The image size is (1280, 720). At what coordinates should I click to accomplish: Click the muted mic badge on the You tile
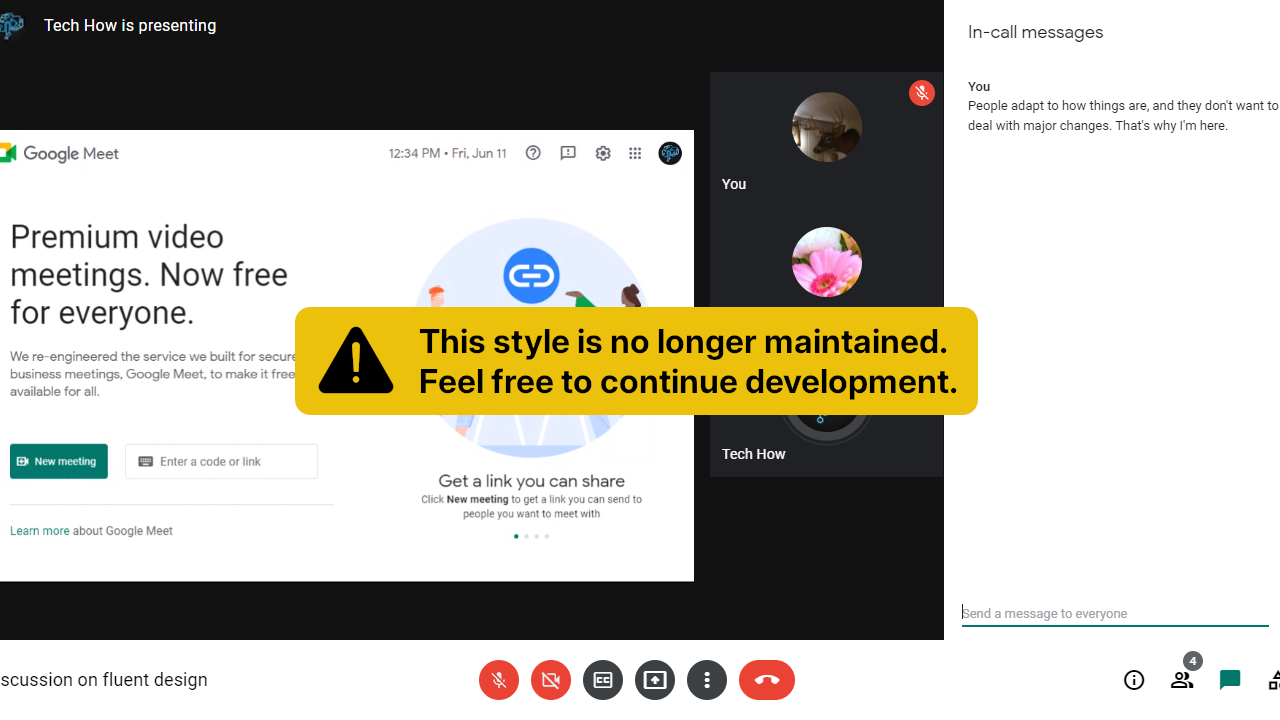pyautogui.click(x=921, y=92)
